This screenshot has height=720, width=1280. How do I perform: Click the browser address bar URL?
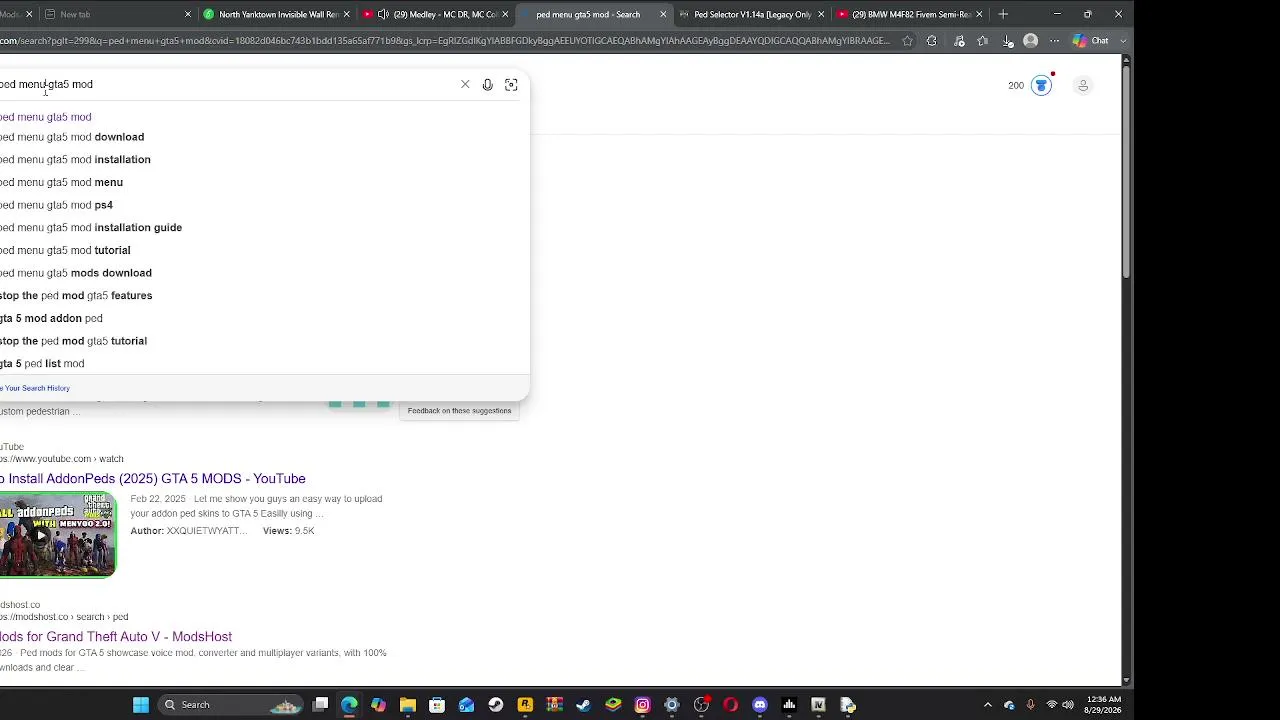[445, 41]
